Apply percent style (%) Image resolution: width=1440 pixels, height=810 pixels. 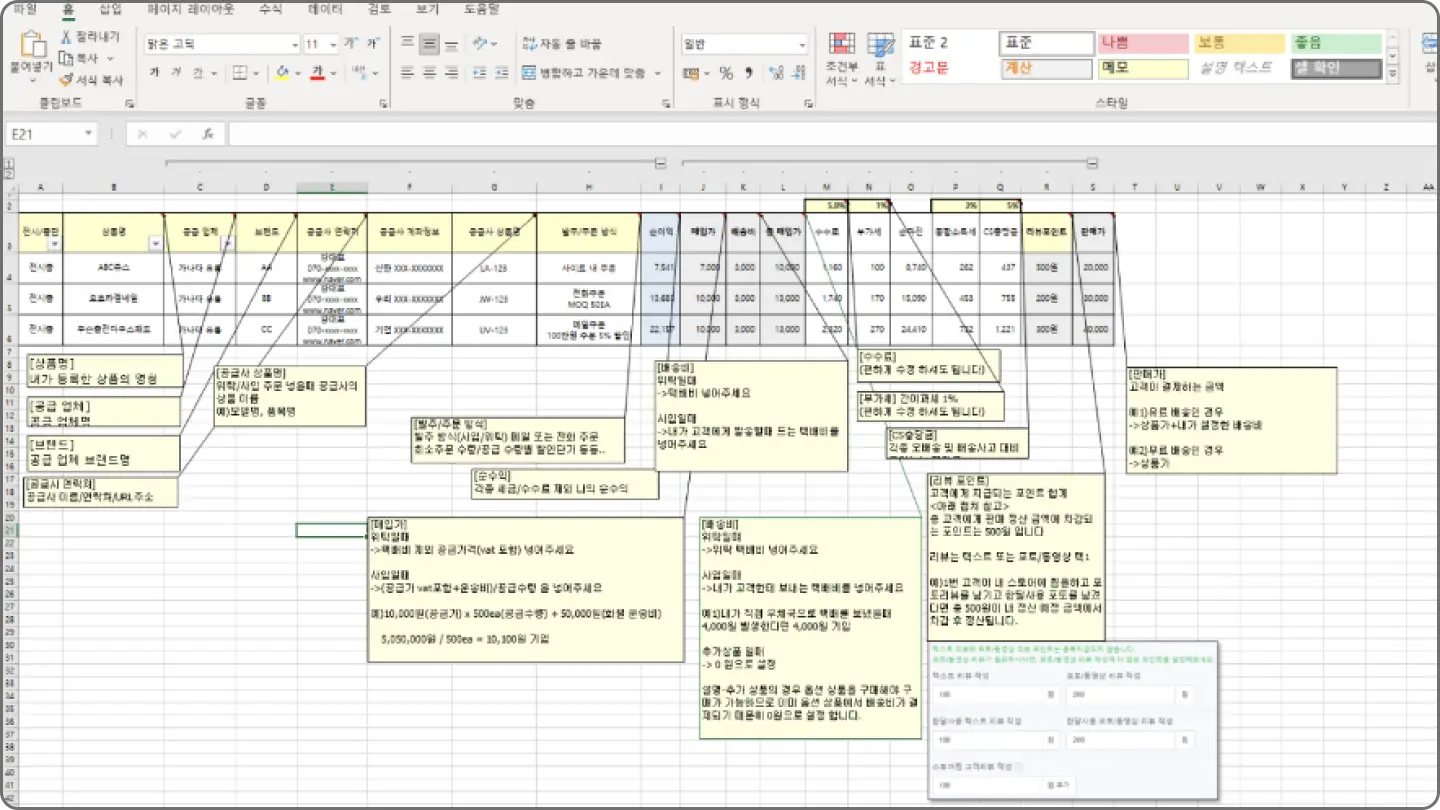click(x=726, y=74)
